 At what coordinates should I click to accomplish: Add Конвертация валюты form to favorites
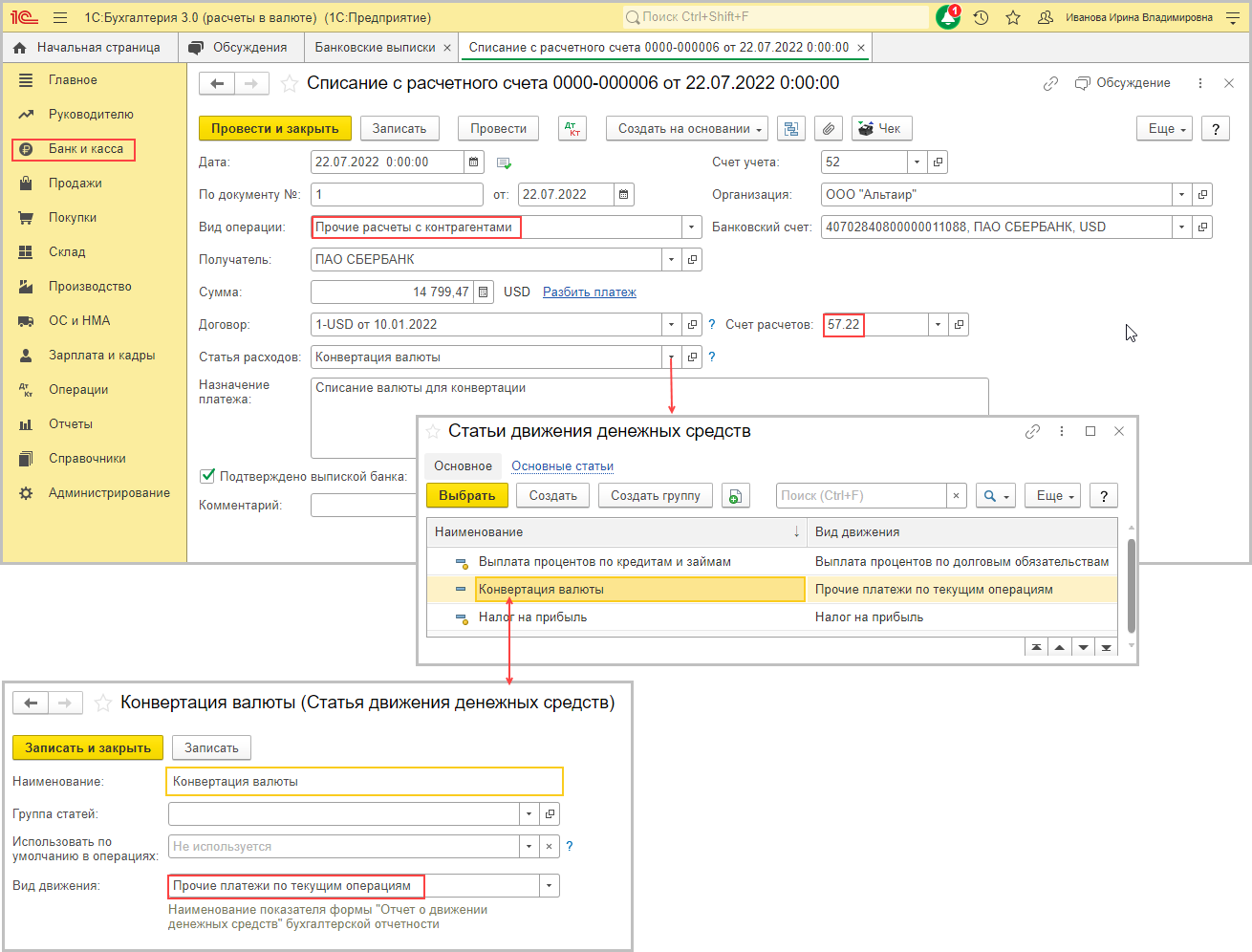(102, 703)
